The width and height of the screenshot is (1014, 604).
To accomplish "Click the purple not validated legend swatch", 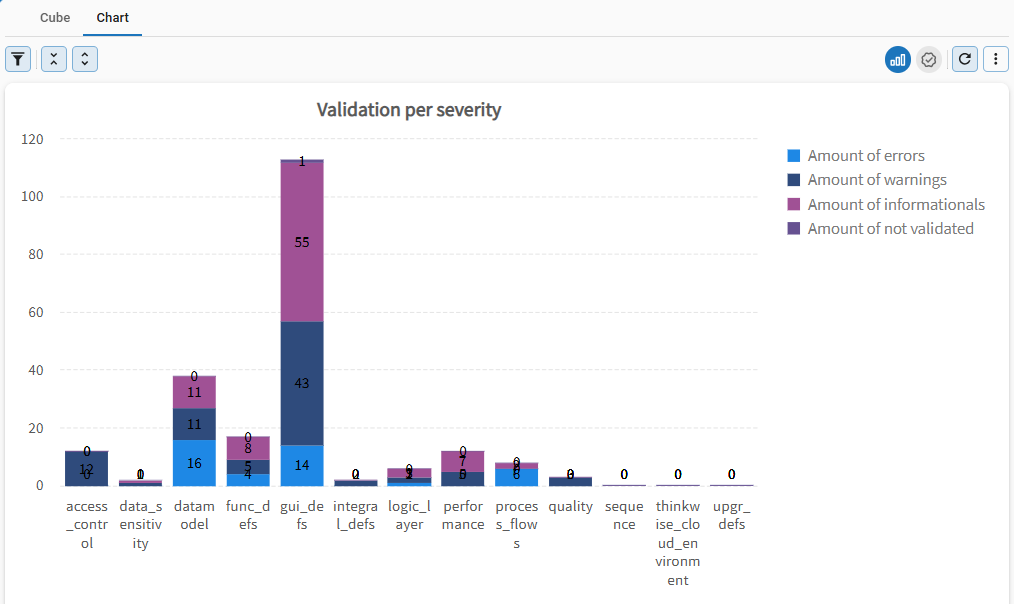I will [x=793, y=228].
